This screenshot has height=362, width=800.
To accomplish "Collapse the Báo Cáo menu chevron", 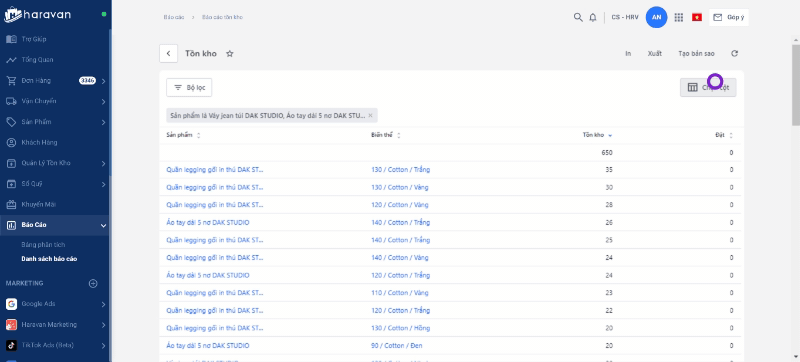I will 103,225.
